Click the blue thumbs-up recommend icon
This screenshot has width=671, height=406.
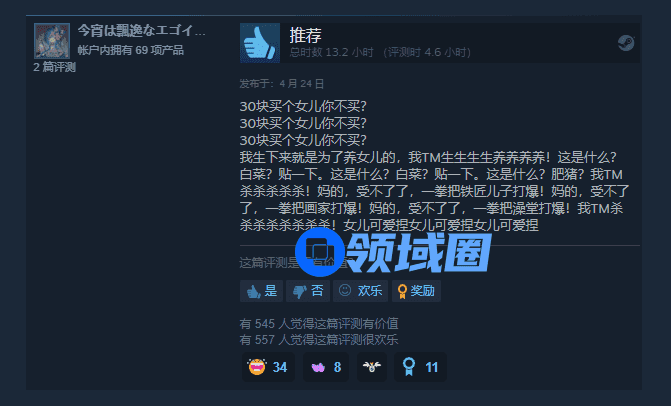coord(260,43)
